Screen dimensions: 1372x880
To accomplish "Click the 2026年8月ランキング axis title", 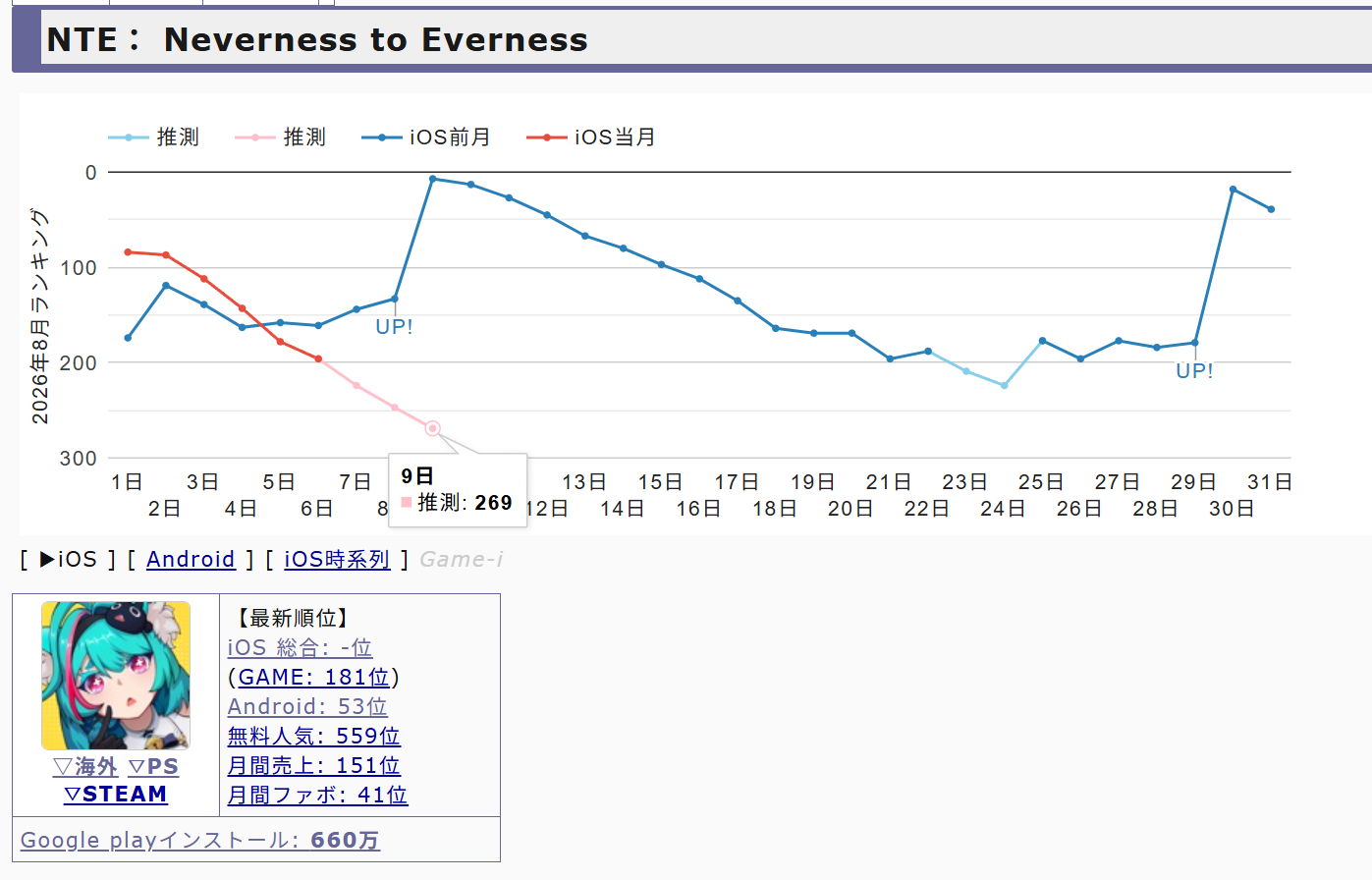I will 40,315.
